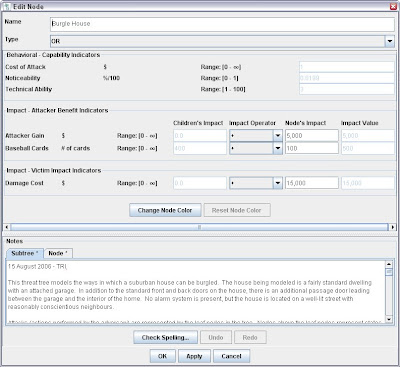
Task: Click the OK button
Action: click(x=162, y=356)
